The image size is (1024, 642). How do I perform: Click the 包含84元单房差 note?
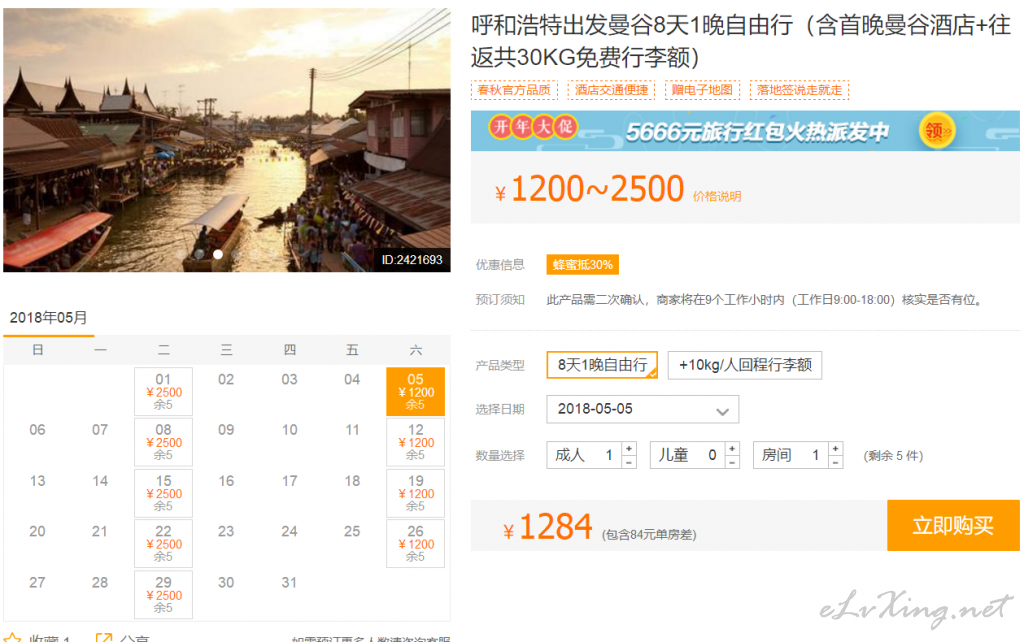(649, 535)
